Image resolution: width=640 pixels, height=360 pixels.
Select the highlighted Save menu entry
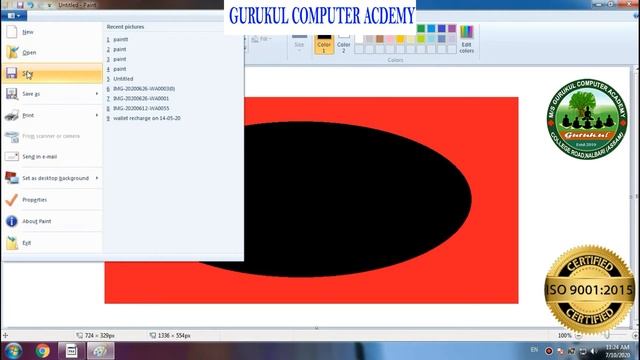[52, 73]
